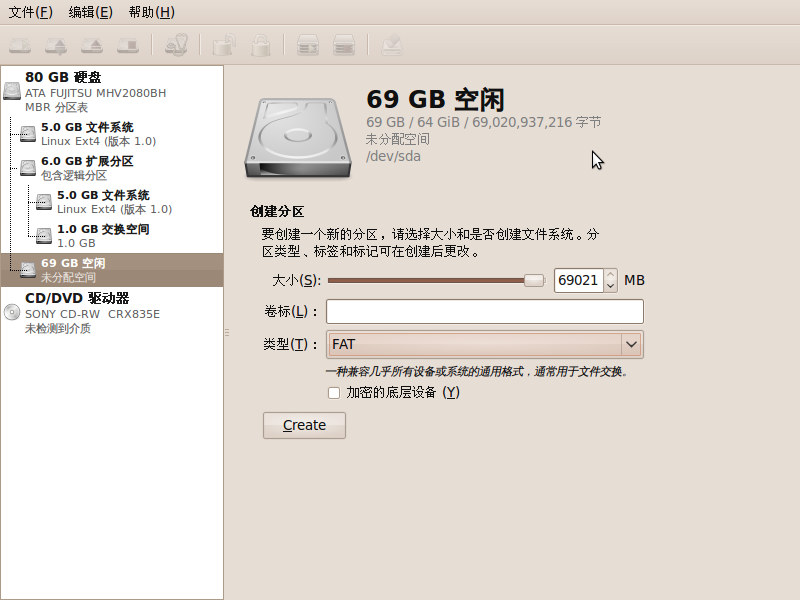Select the logical 5.0 GB 文件系统 inside extended partition

coord(112,202)
